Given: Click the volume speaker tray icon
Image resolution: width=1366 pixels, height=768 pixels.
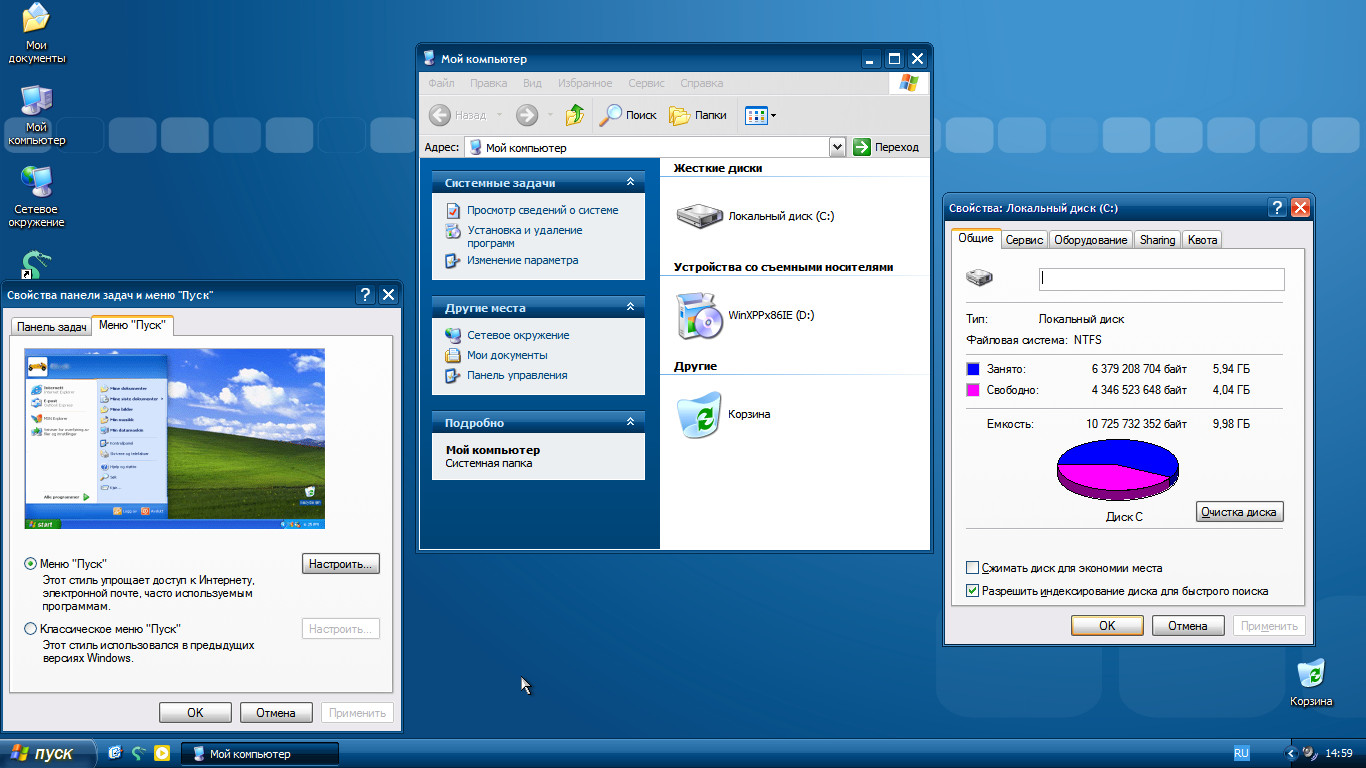Looking at the screenshot, I should [1309, 753].
